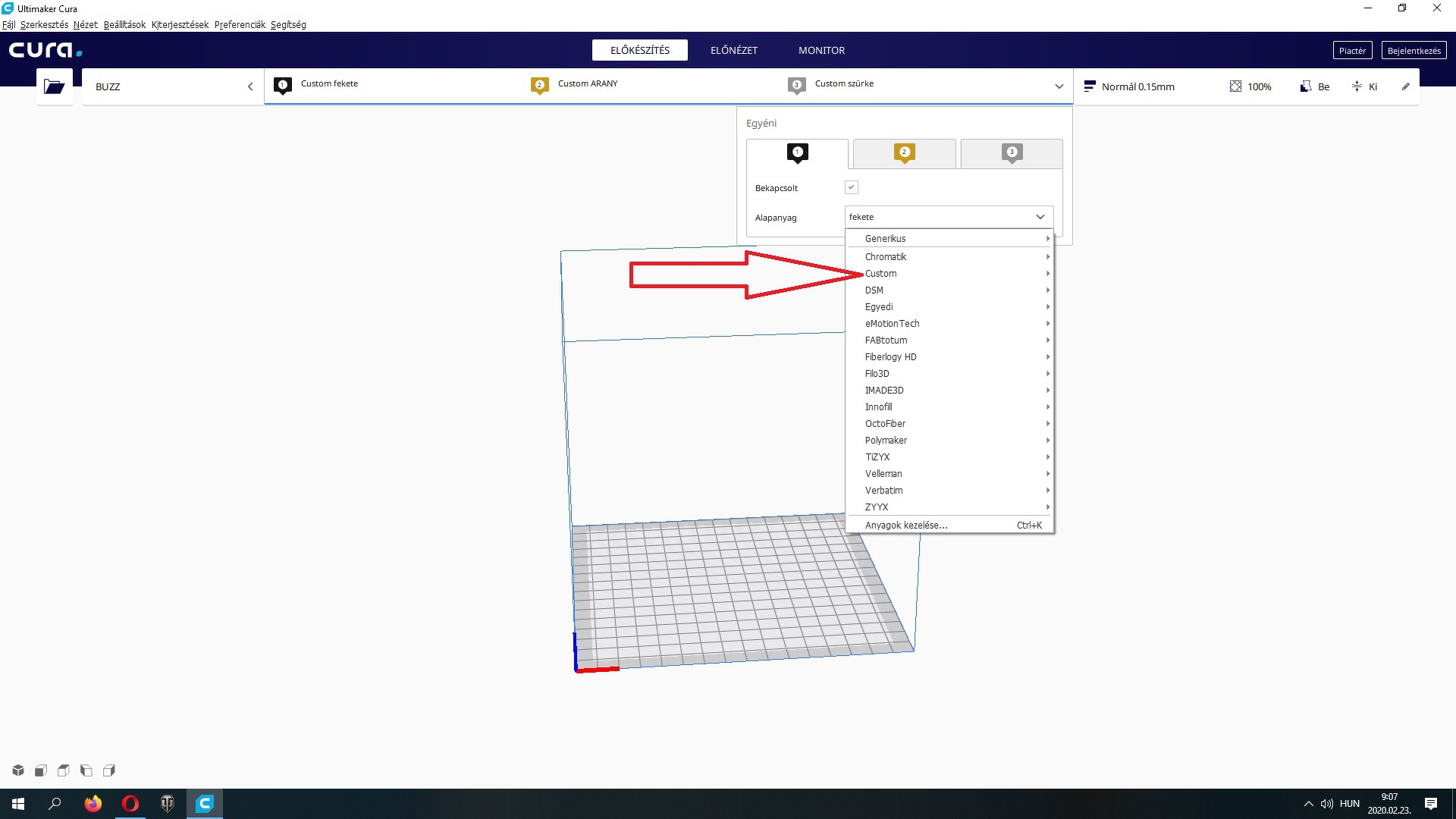
Task: Open Cura from the Windows taskbar
Action: coord(205,803)
